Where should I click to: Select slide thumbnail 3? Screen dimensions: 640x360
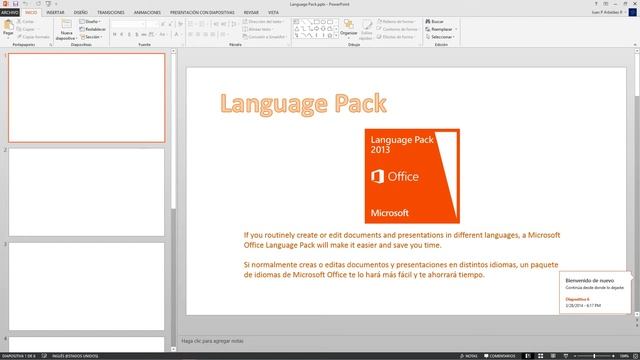87,287
